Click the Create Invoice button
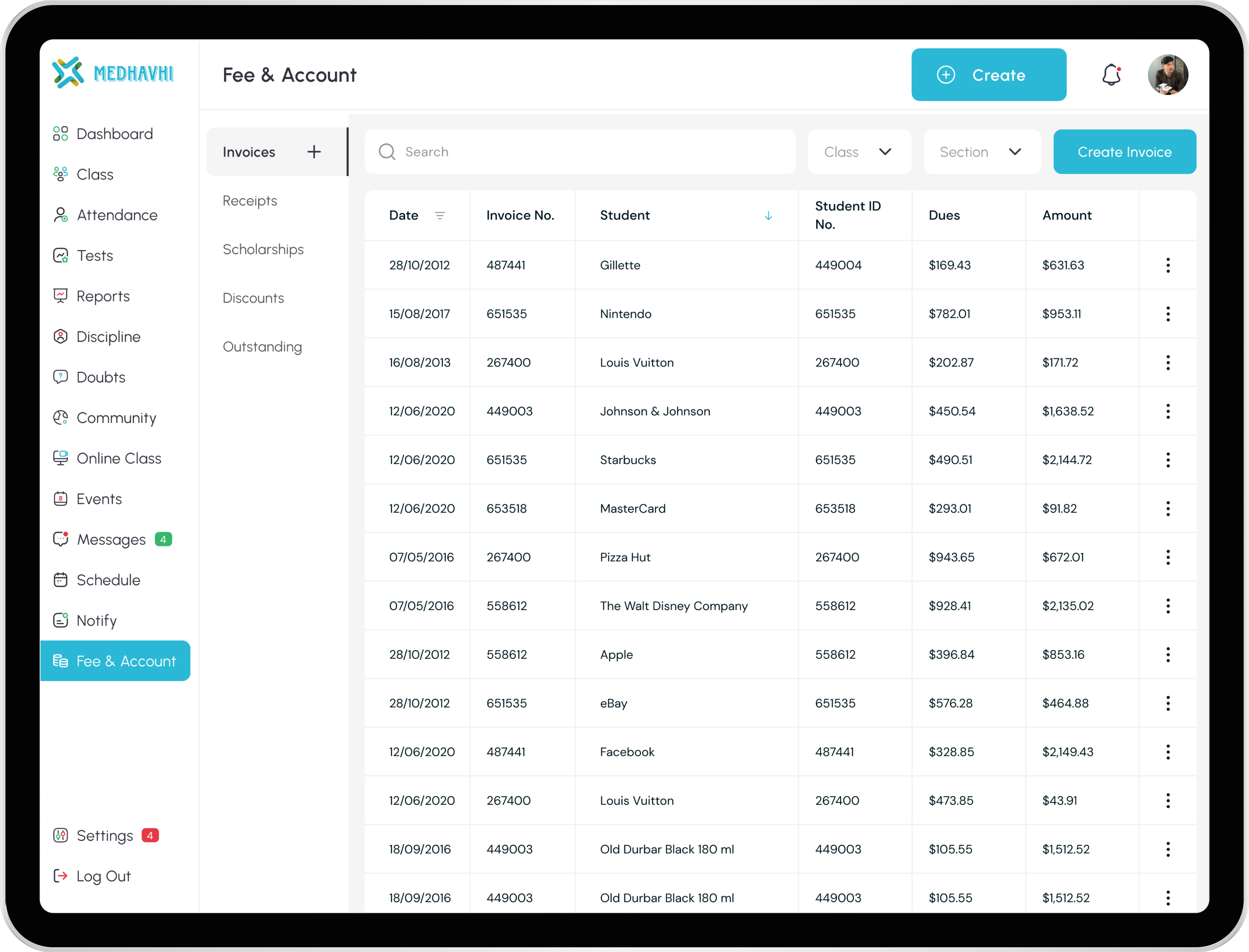The image size is (1249, 952). [x=1124, y=151]
